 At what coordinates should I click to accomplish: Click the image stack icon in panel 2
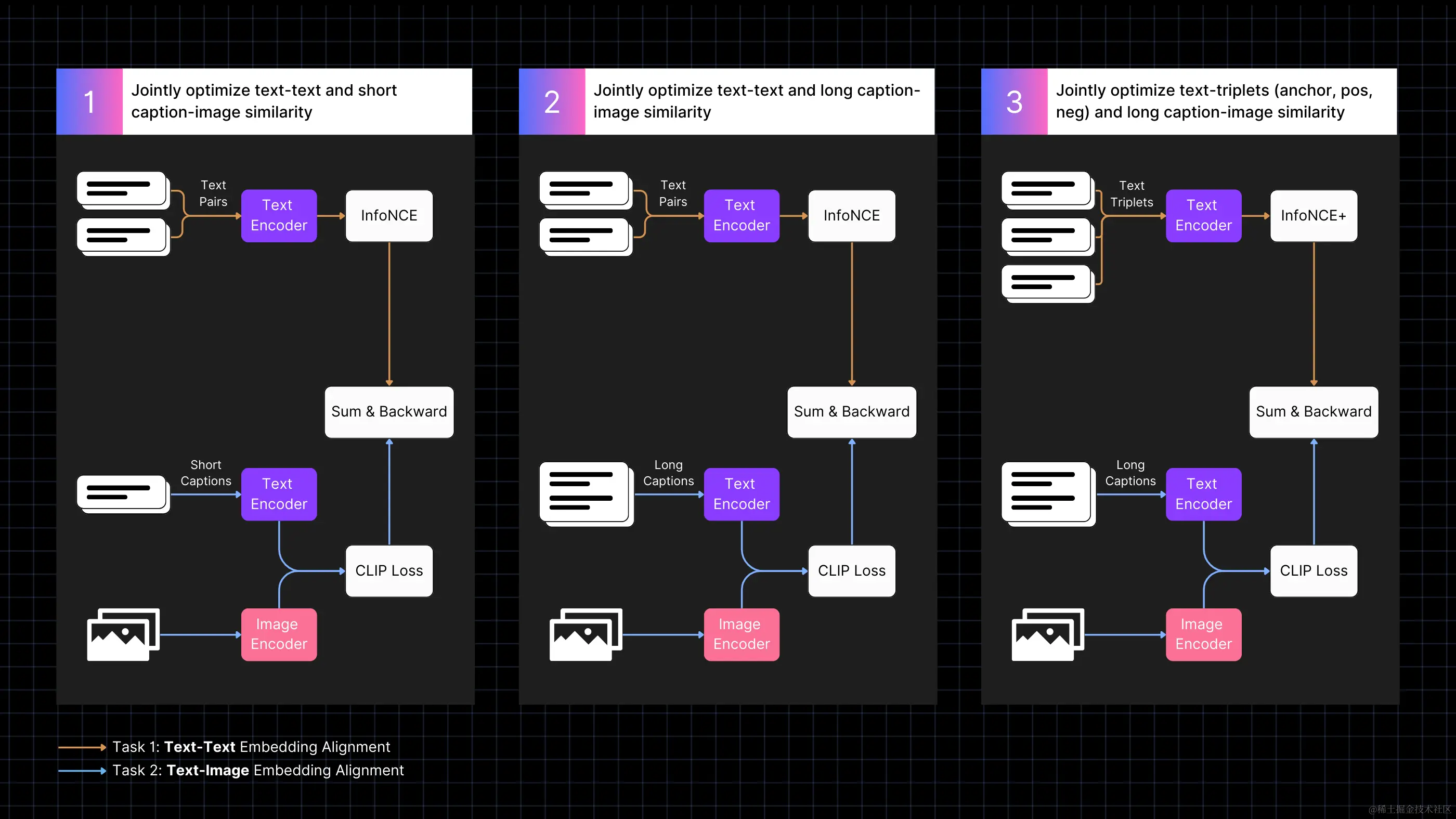(586, 634)
